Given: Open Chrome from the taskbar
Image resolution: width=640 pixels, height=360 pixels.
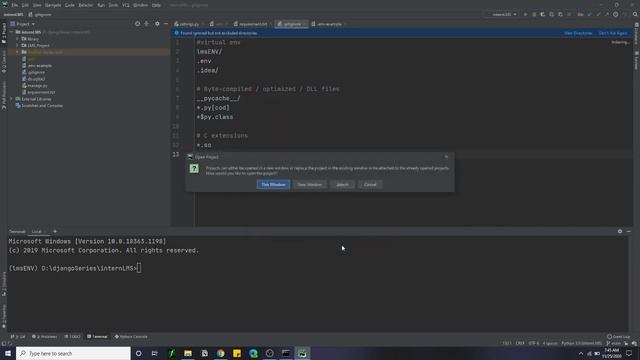Looking at the screenshot, I should (x=220, y=353).
